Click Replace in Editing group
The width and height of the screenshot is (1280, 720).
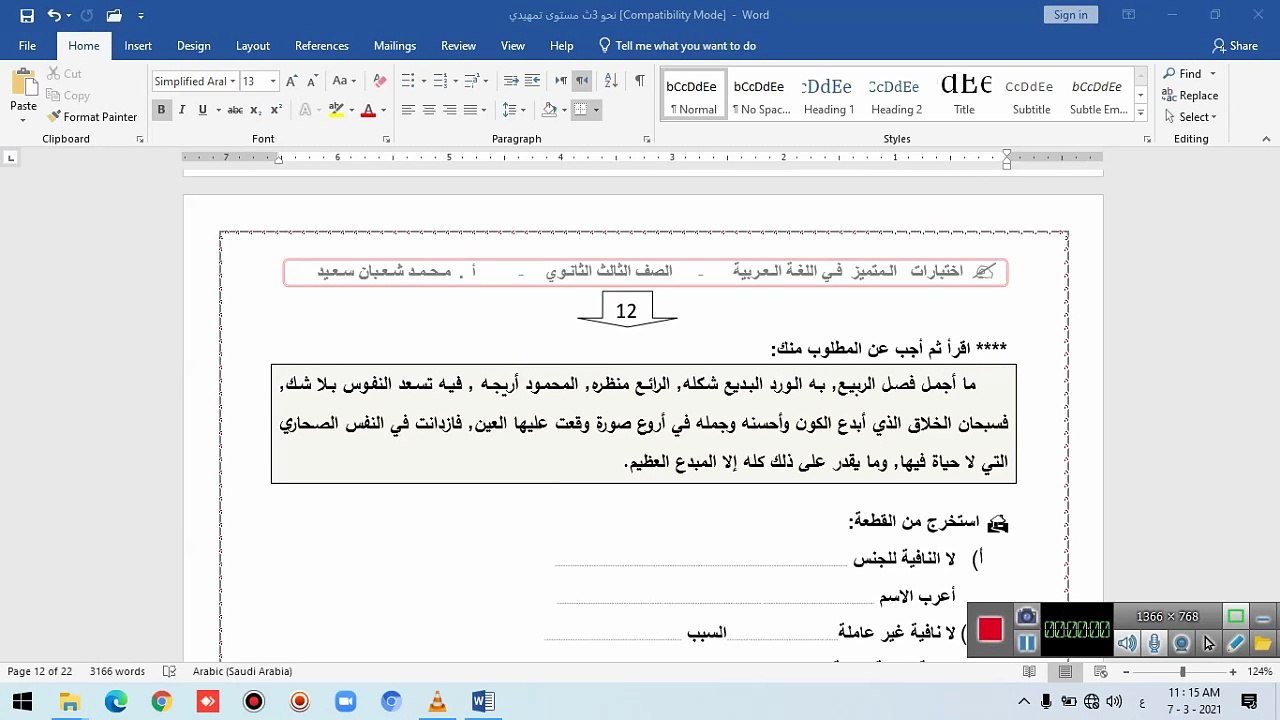coord(1190,95)
